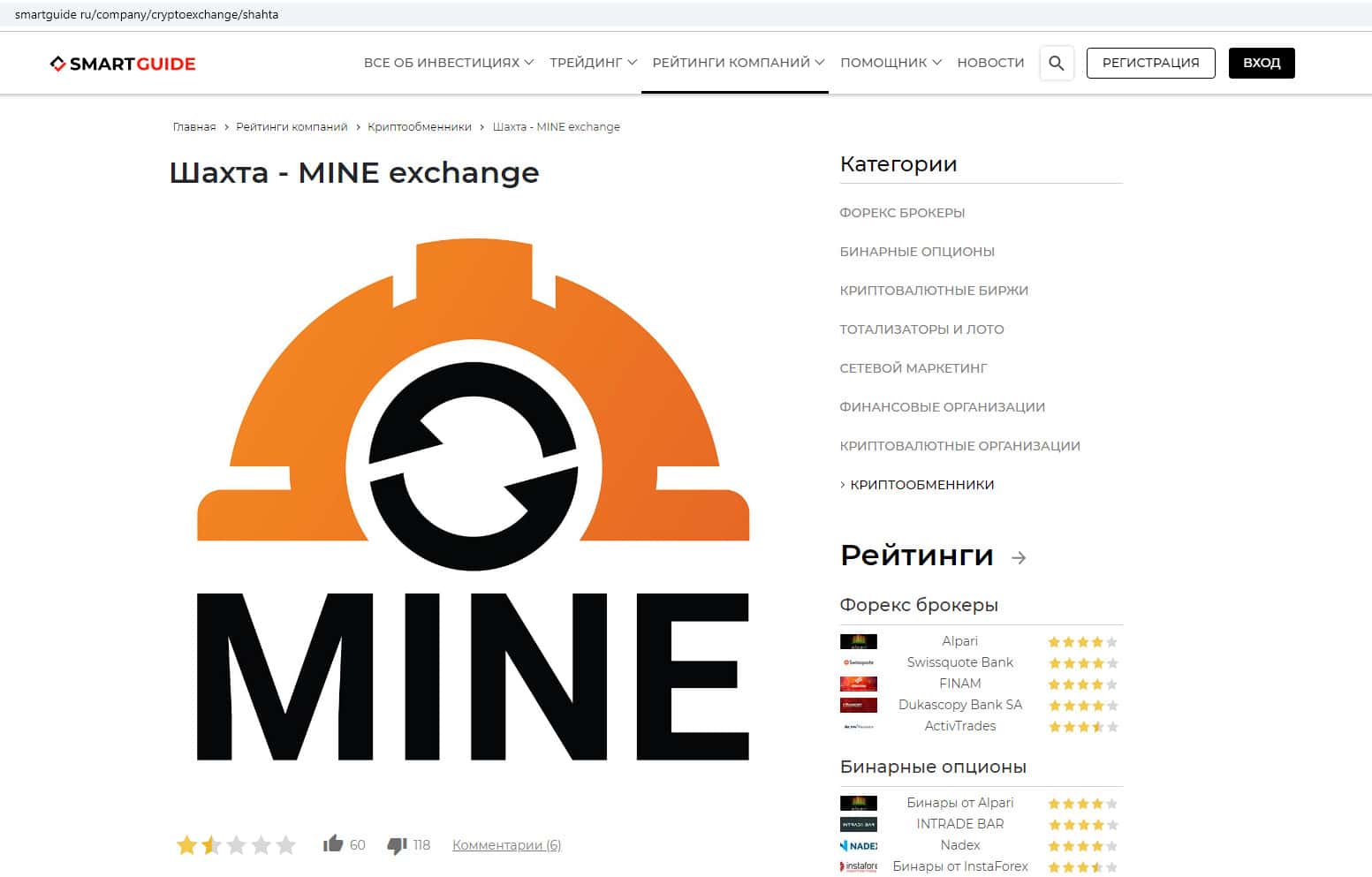Open the Комментарии (6) link
This screenshot has height=877, width=1372.
point(506,845)
